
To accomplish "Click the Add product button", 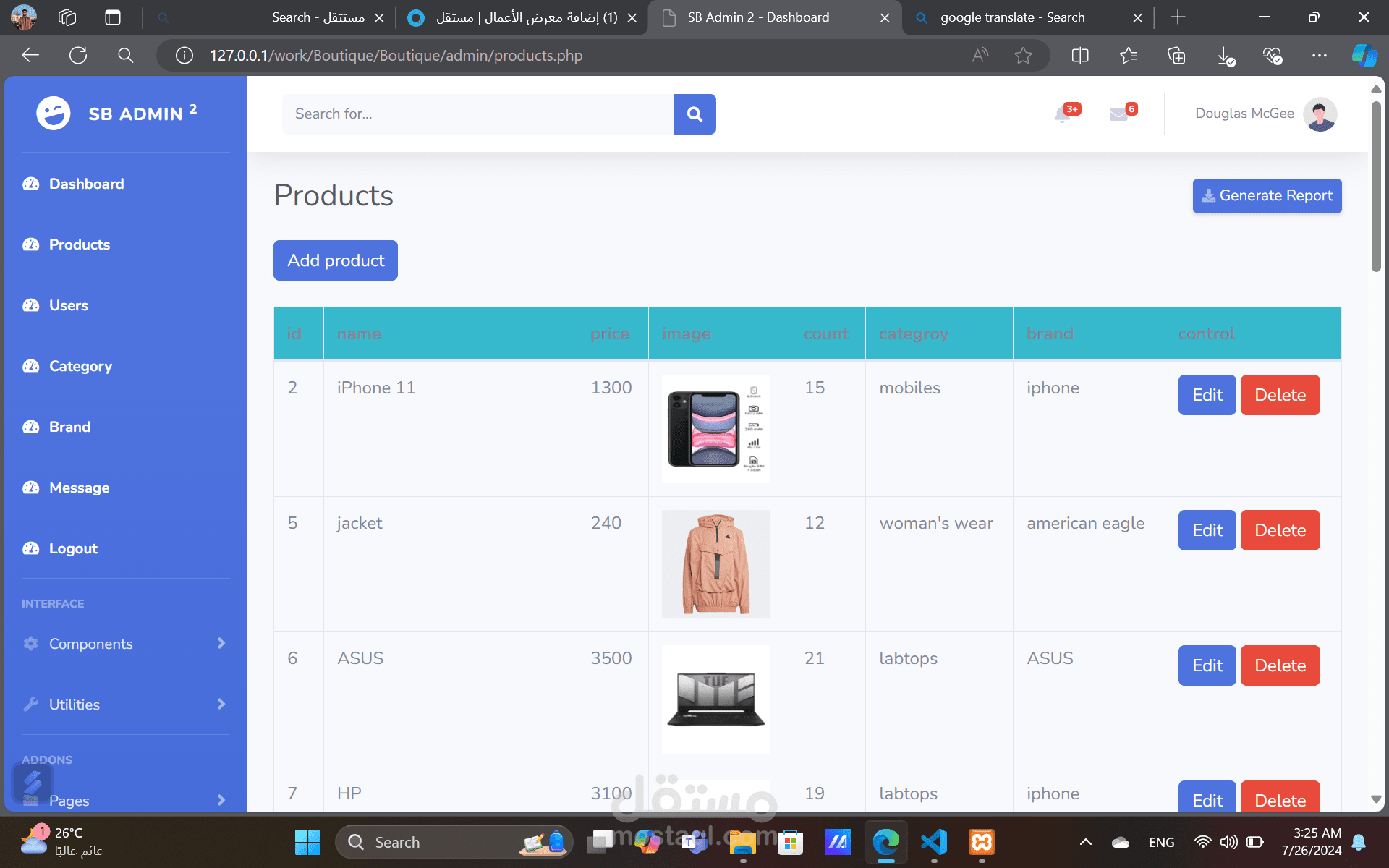I will pos(336,260).
